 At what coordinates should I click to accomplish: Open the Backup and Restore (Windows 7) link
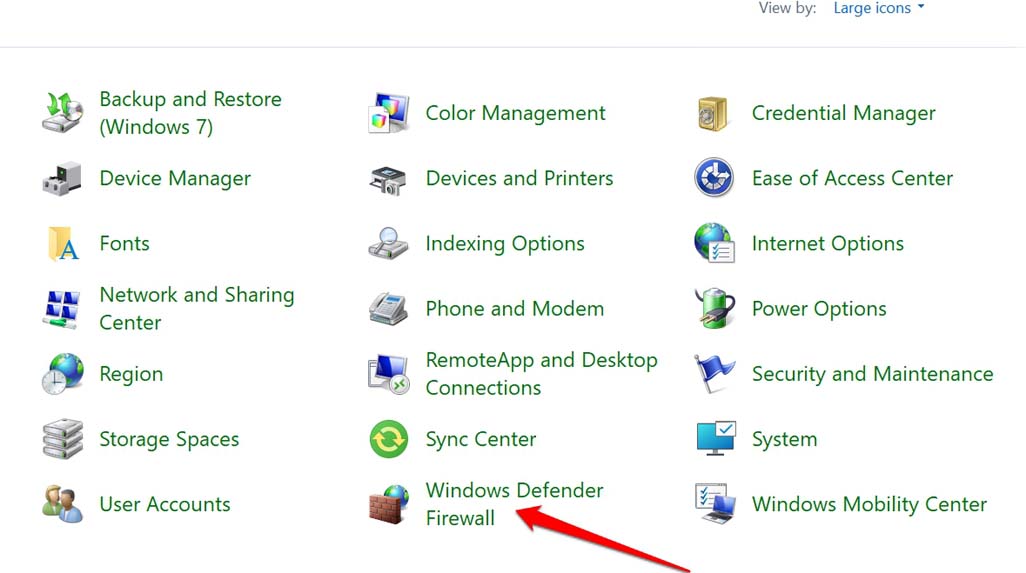point(190,113)
